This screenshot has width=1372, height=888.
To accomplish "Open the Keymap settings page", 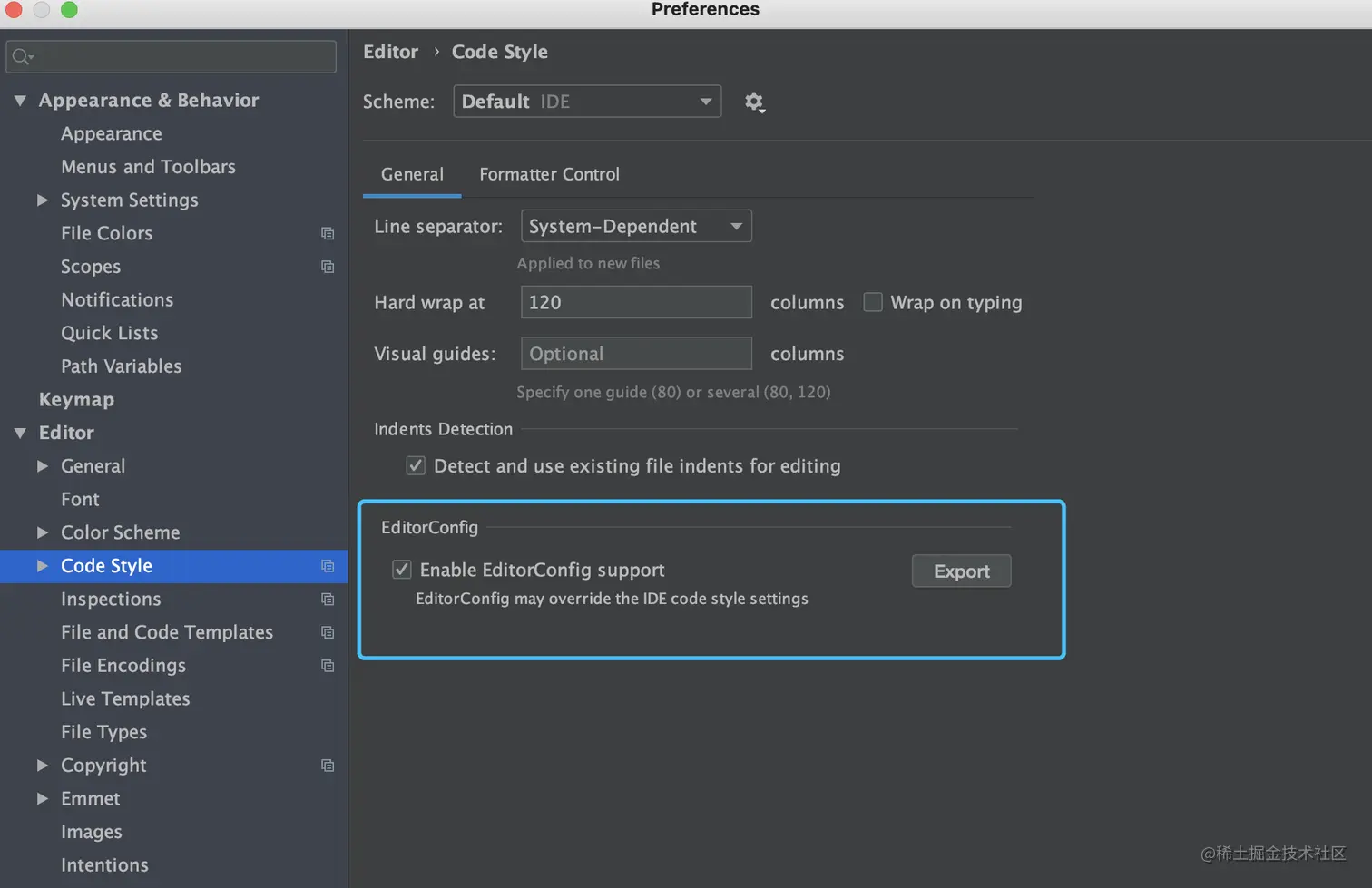I will point(76,399).
